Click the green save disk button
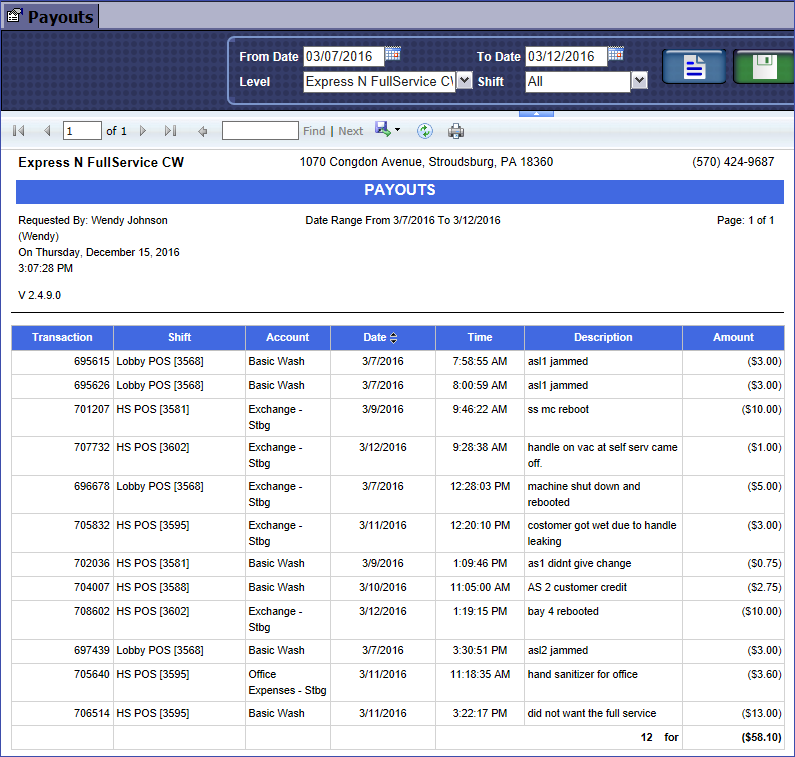 tap(763, 68)
